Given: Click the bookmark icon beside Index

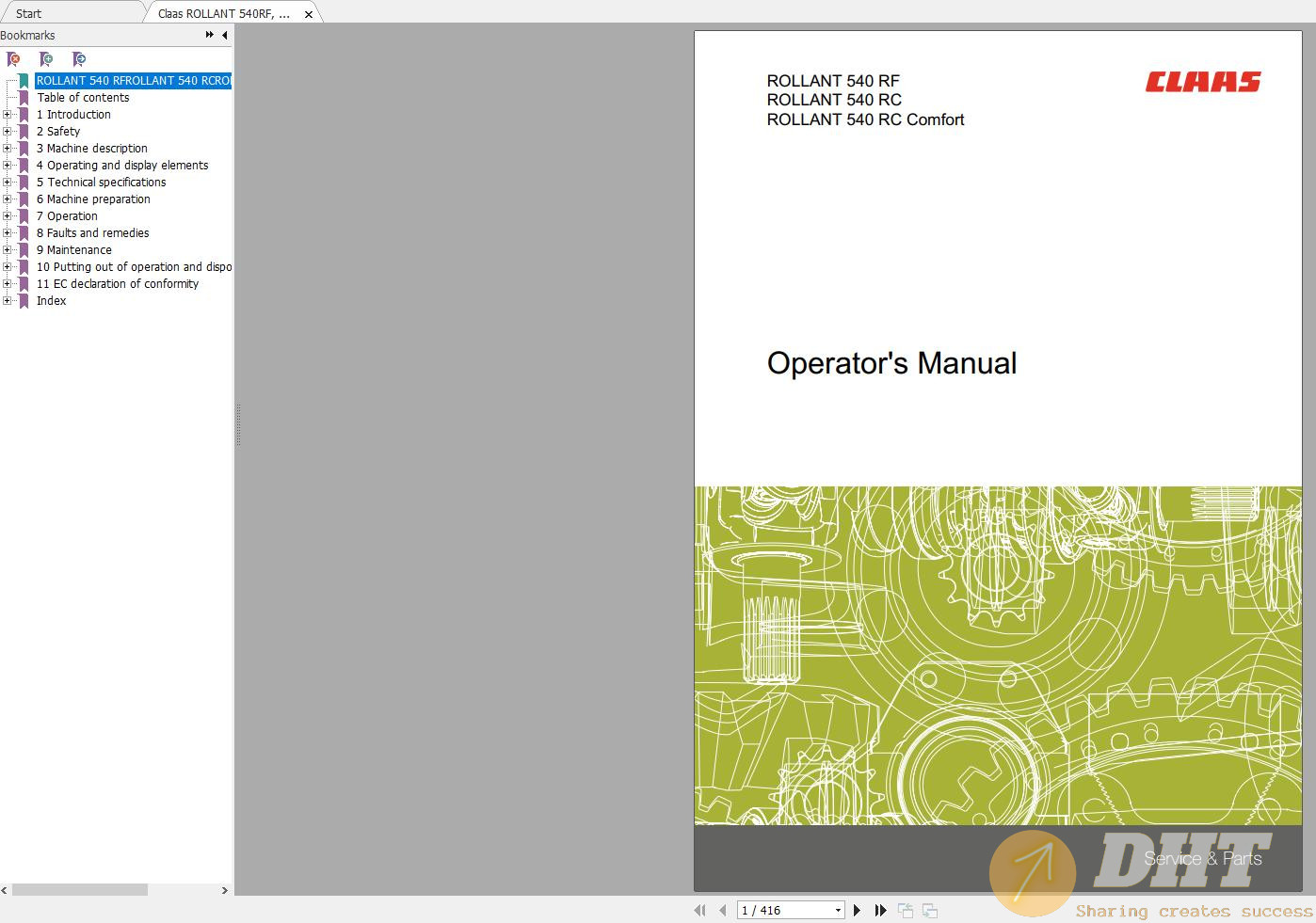Looking at the screenshot, I should tap(24, 301).
